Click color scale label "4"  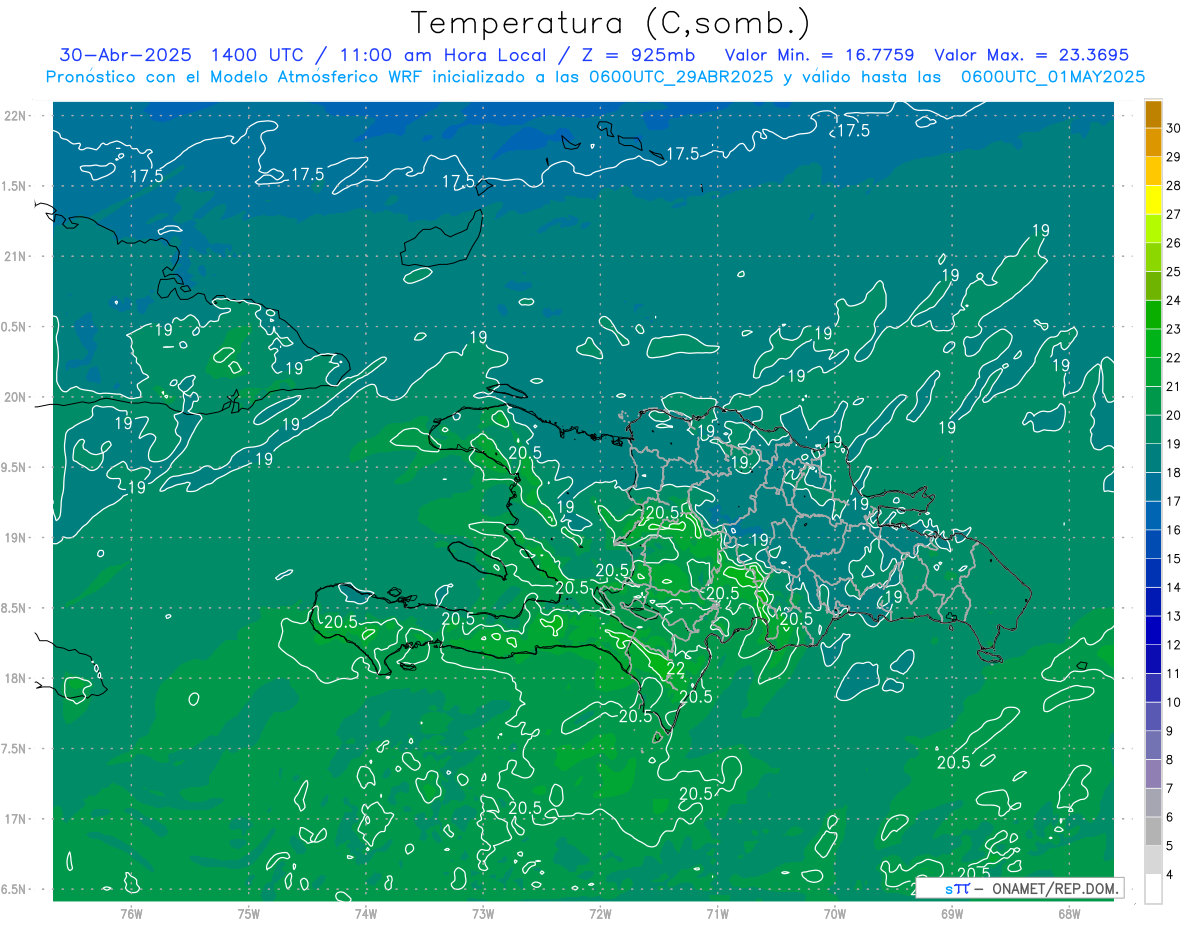coord(1172,875)
